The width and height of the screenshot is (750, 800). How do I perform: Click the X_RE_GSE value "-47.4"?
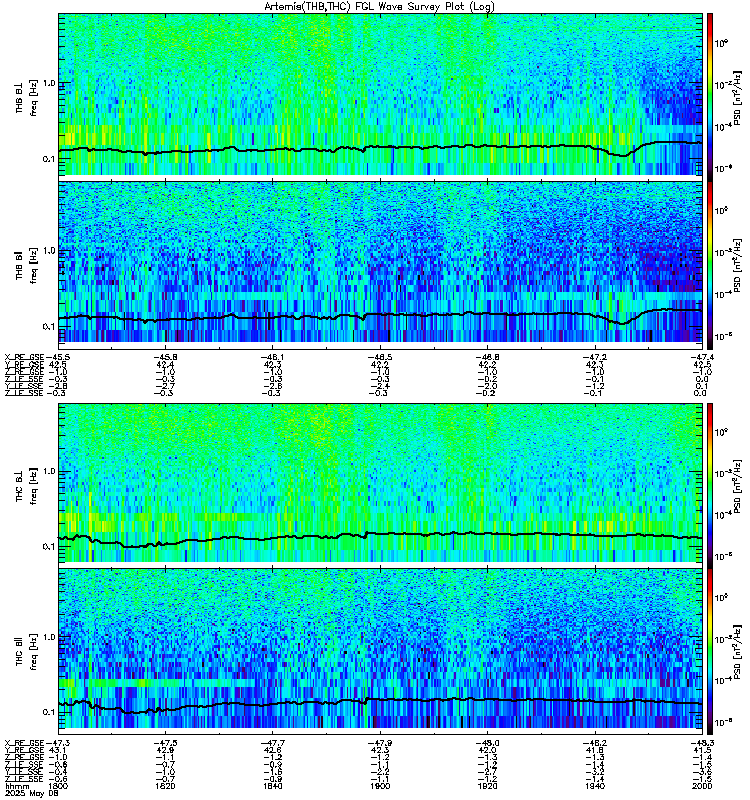702,357
